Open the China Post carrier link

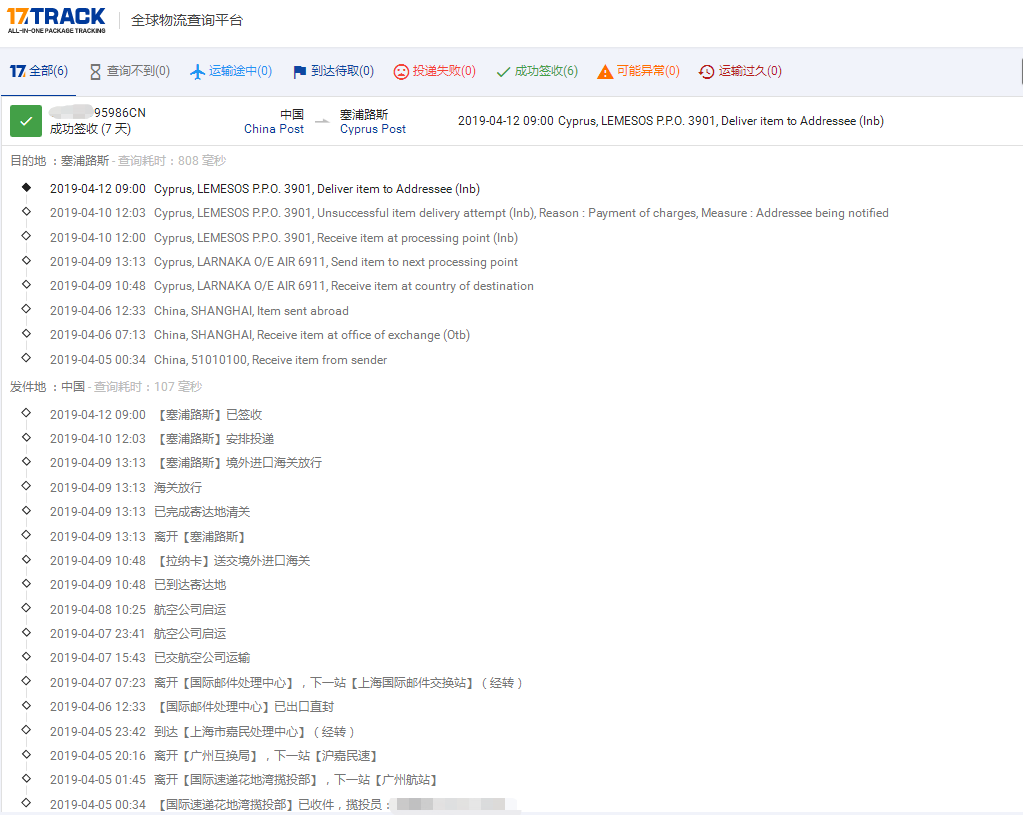point(273,129)
